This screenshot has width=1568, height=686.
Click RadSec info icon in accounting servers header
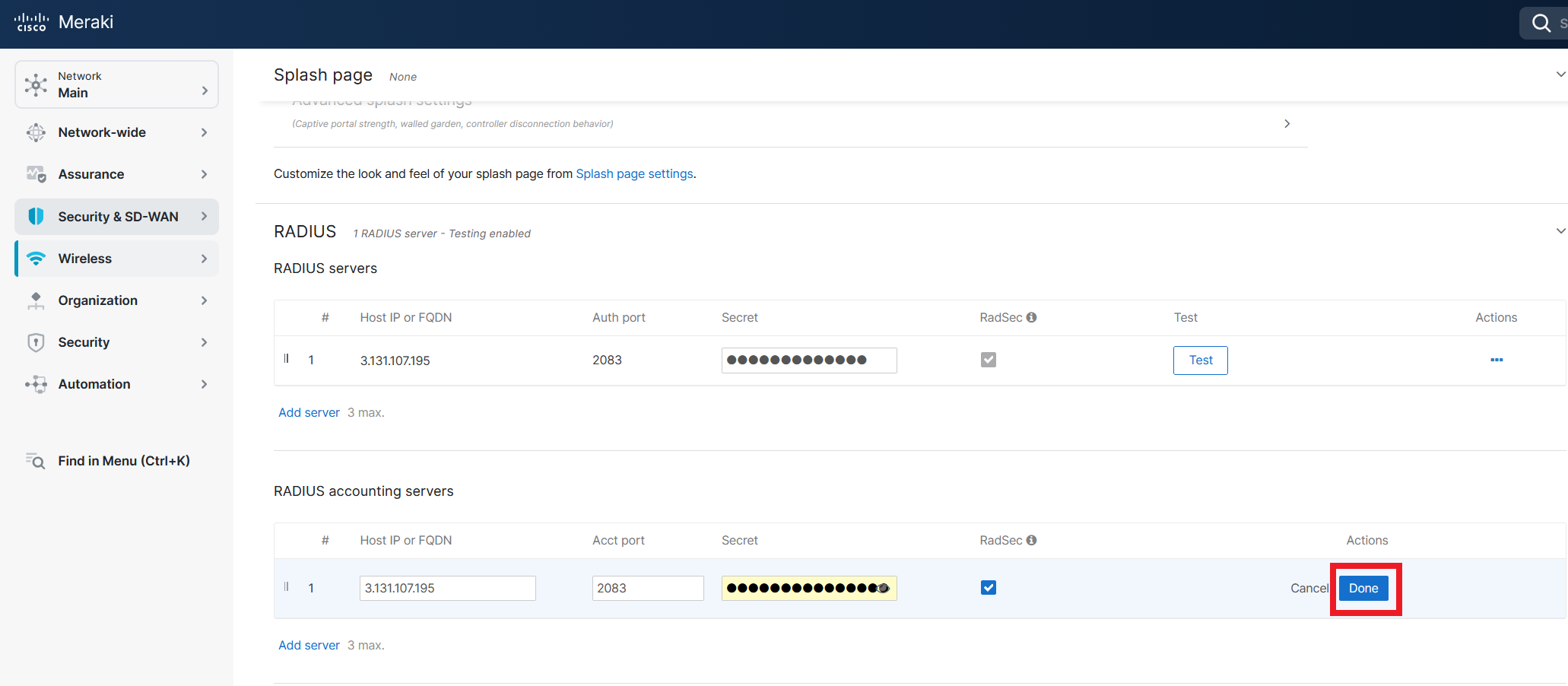click(x=1031, y=540)
